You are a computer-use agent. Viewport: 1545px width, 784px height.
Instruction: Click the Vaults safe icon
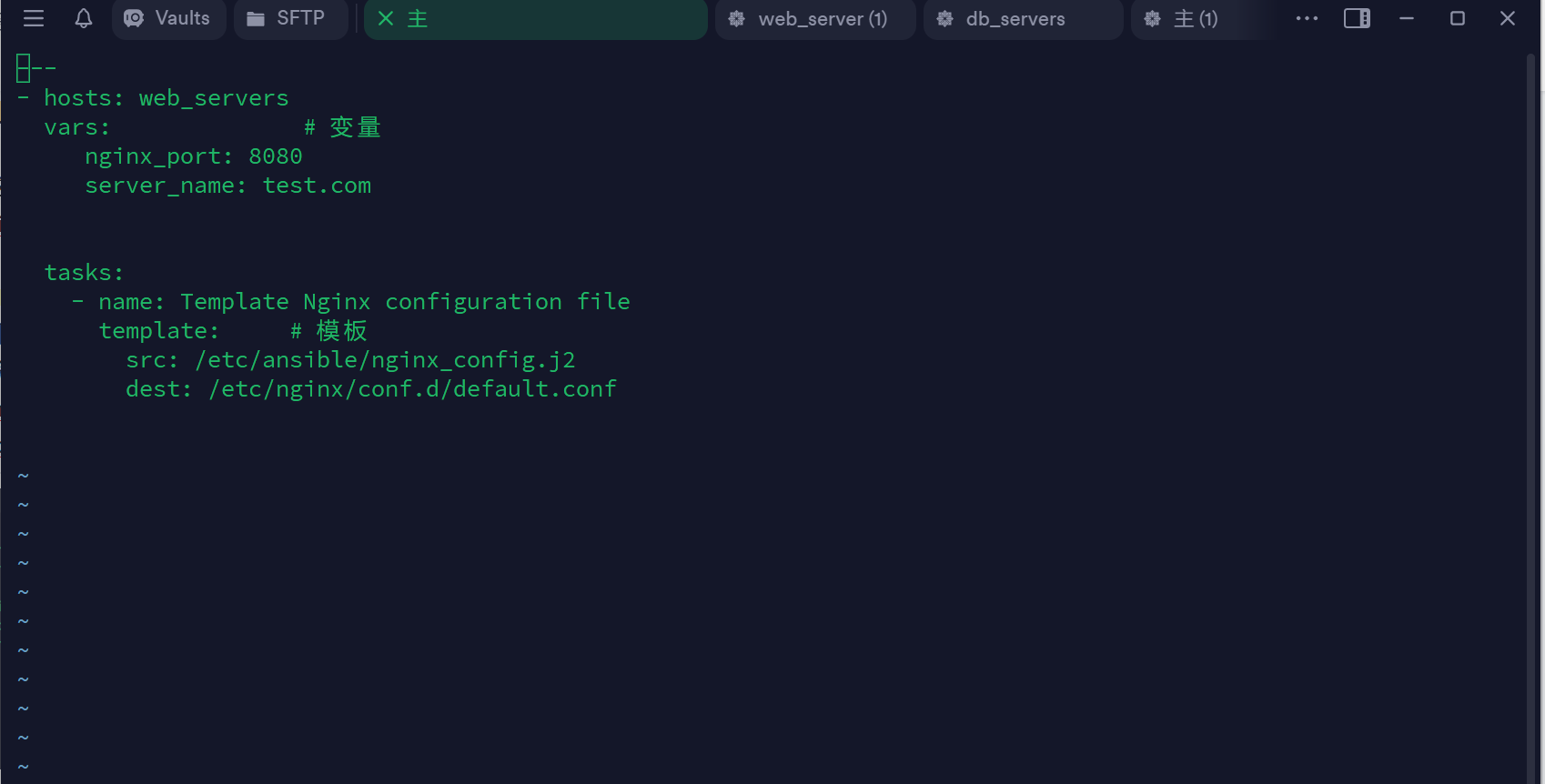tap(134, 18)
